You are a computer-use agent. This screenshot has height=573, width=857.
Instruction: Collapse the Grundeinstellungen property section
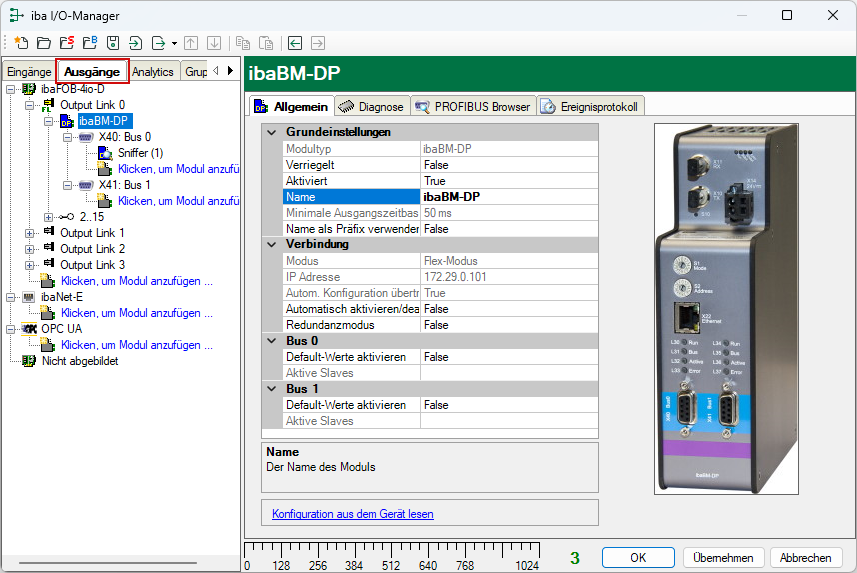tap(271, 132)
